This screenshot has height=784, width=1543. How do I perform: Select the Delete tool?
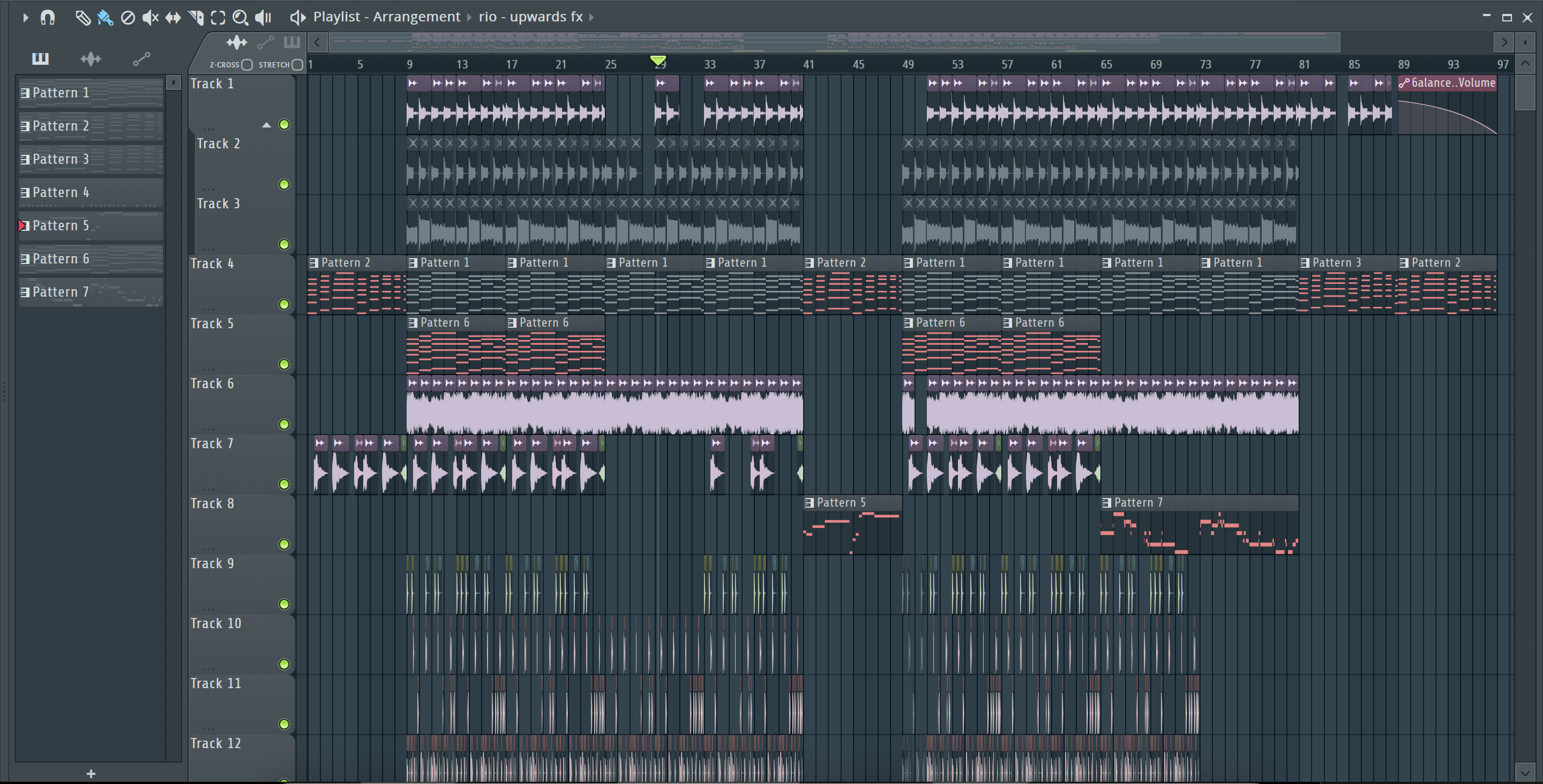[128, 17]
